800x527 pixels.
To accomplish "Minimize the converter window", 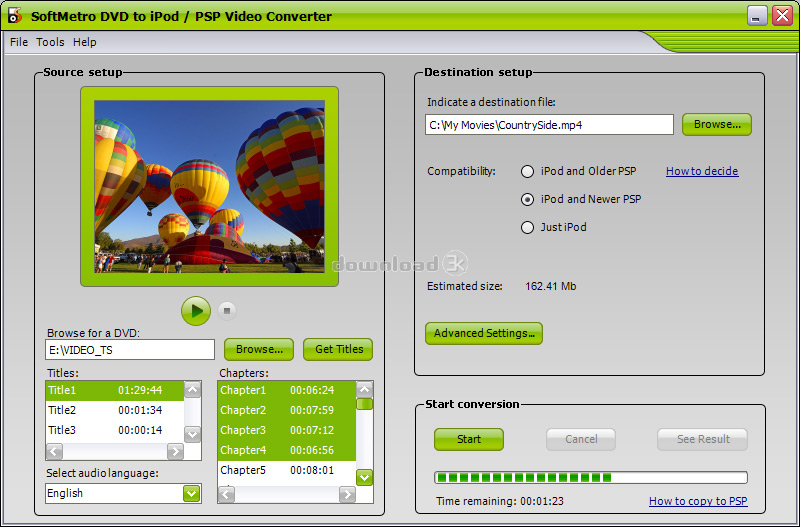I will 757,16.
